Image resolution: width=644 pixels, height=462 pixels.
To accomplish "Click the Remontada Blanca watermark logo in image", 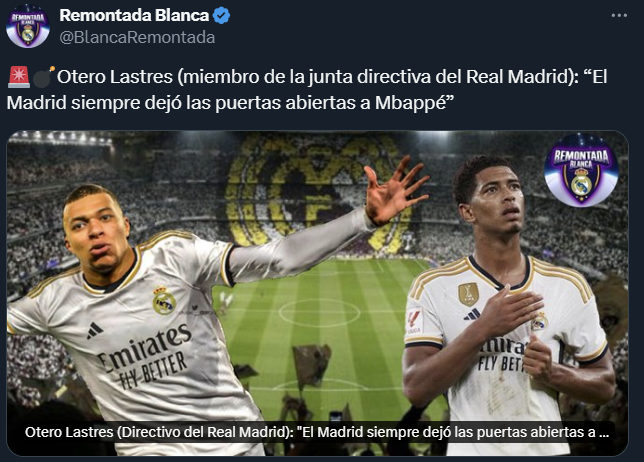I will [x=581, y=170].
